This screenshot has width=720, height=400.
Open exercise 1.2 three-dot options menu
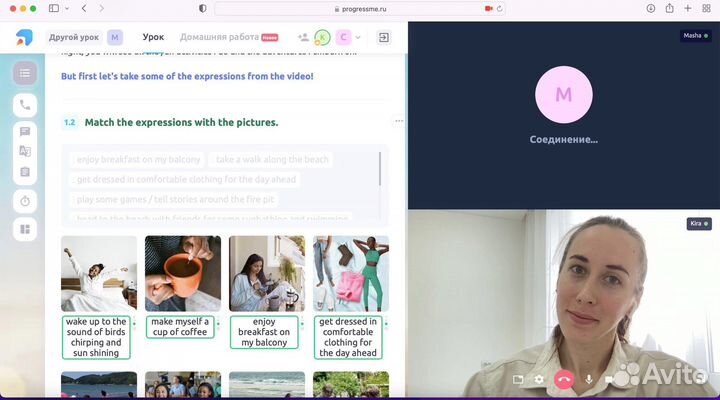399,121
